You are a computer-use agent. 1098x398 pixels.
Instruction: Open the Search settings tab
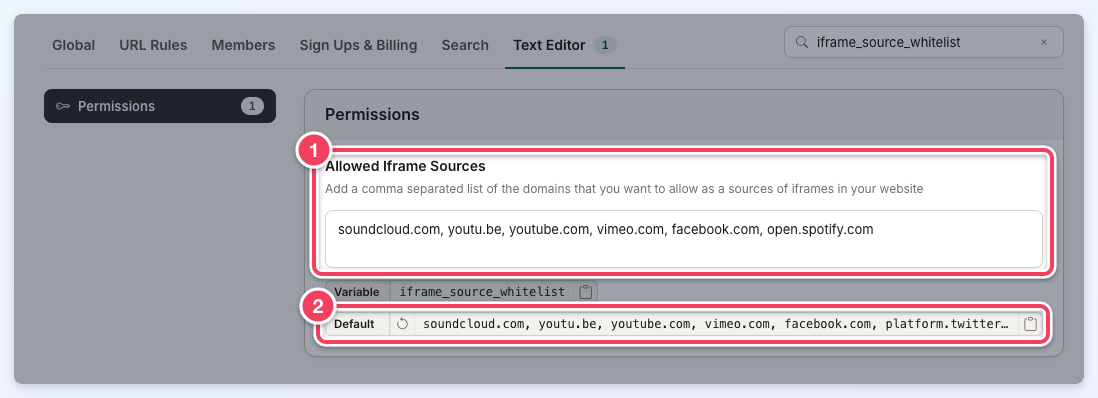[x=465, y=45]
